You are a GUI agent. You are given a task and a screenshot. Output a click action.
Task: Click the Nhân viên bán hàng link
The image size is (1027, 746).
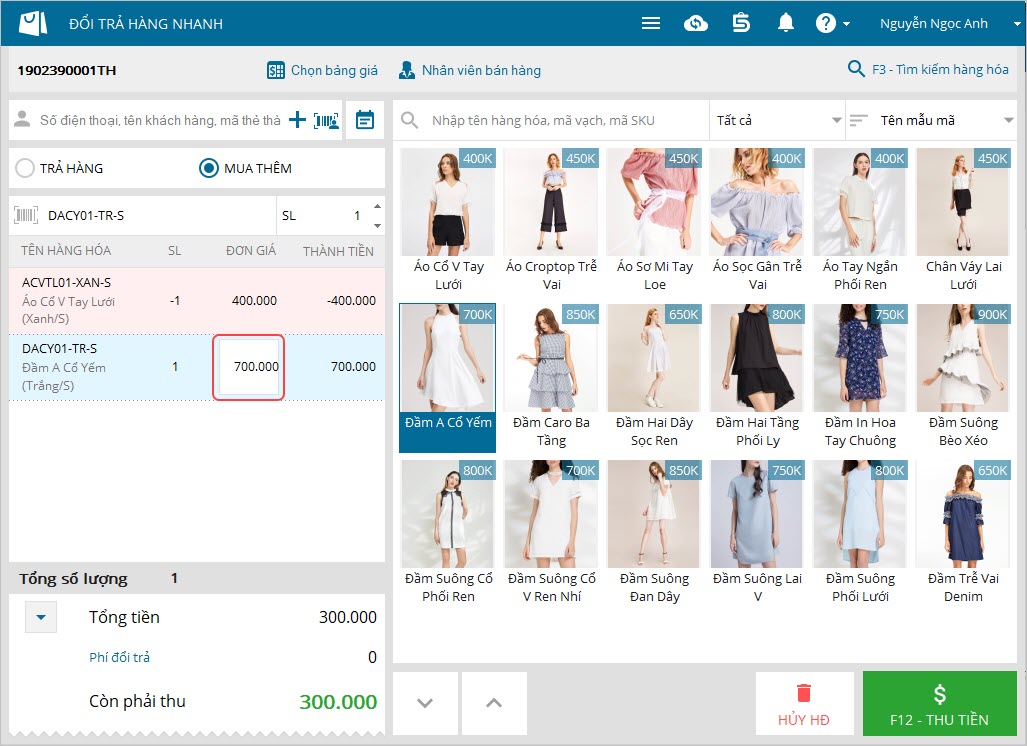coord(481,70)
